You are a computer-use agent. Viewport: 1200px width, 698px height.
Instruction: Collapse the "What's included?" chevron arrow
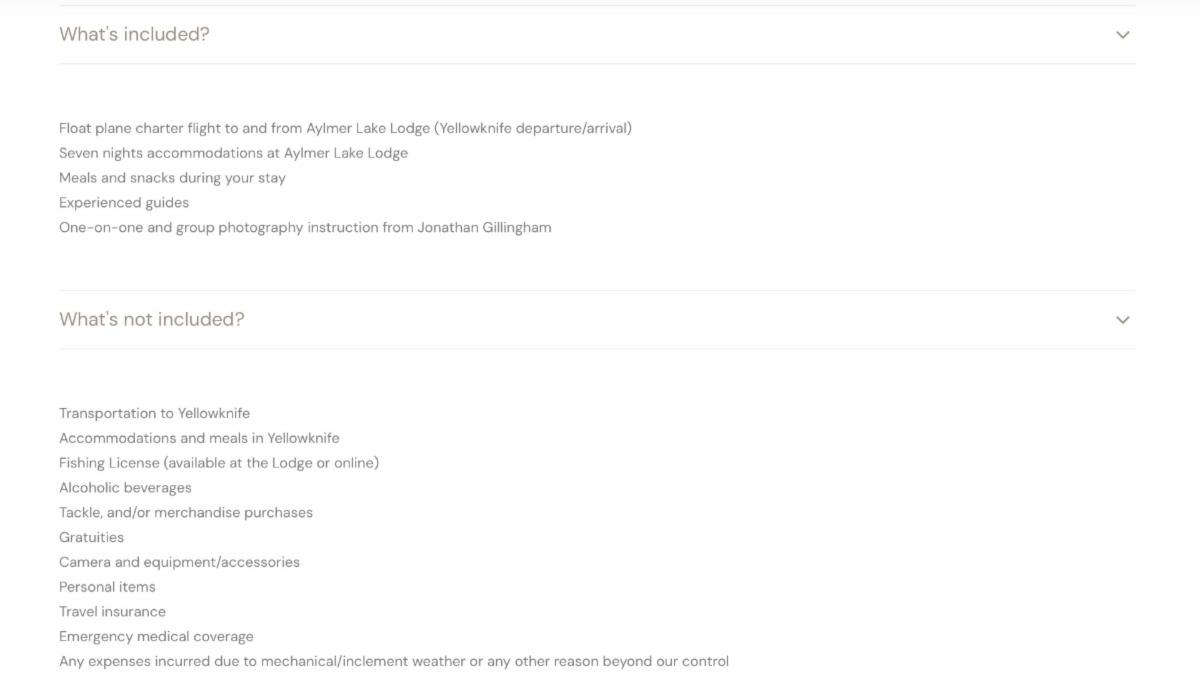click(1122, 35)
